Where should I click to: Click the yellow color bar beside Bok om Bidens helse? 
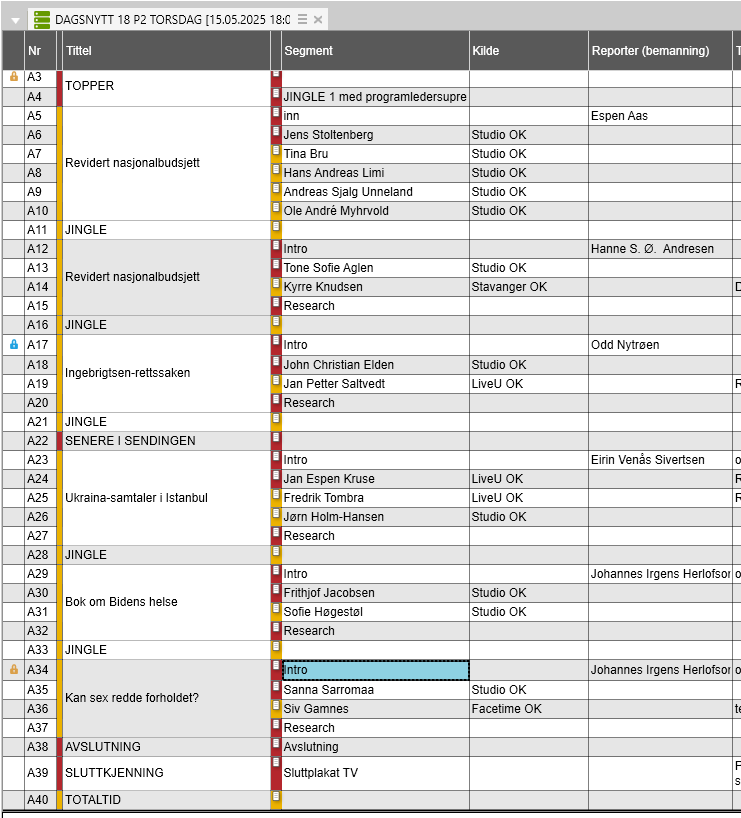(59, 603)
